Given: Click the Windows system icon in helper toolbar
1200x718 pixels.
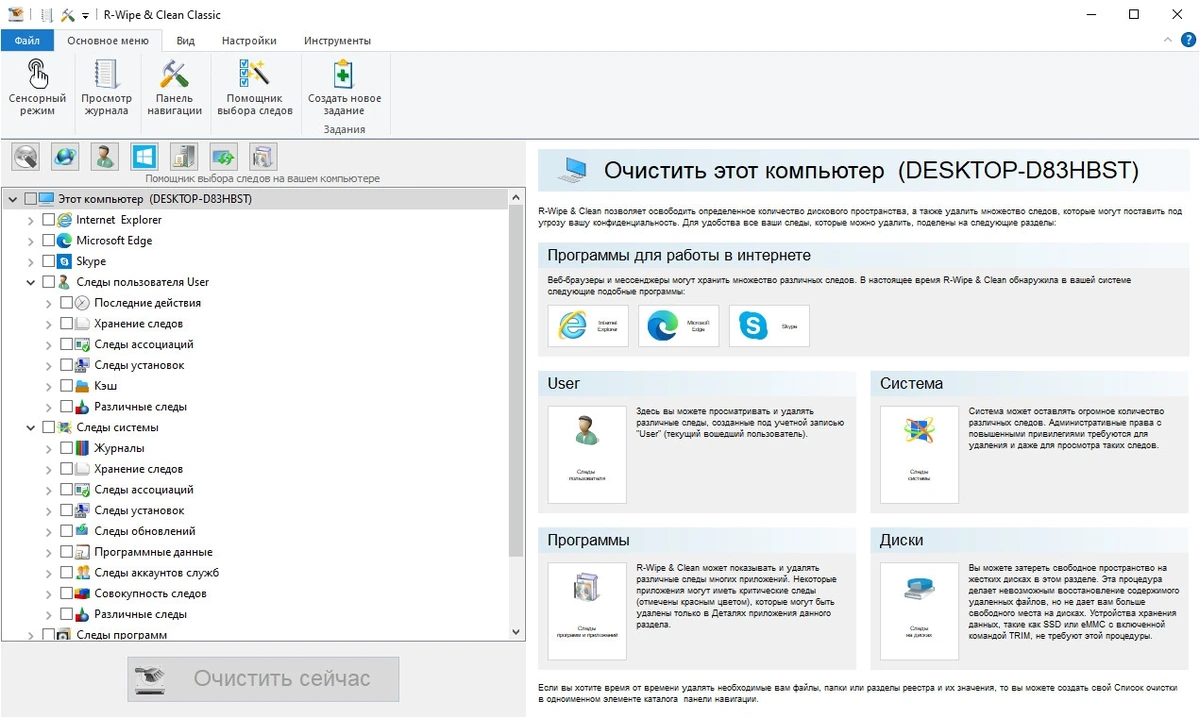Looking at the screenshot, I should coord(144,157).
